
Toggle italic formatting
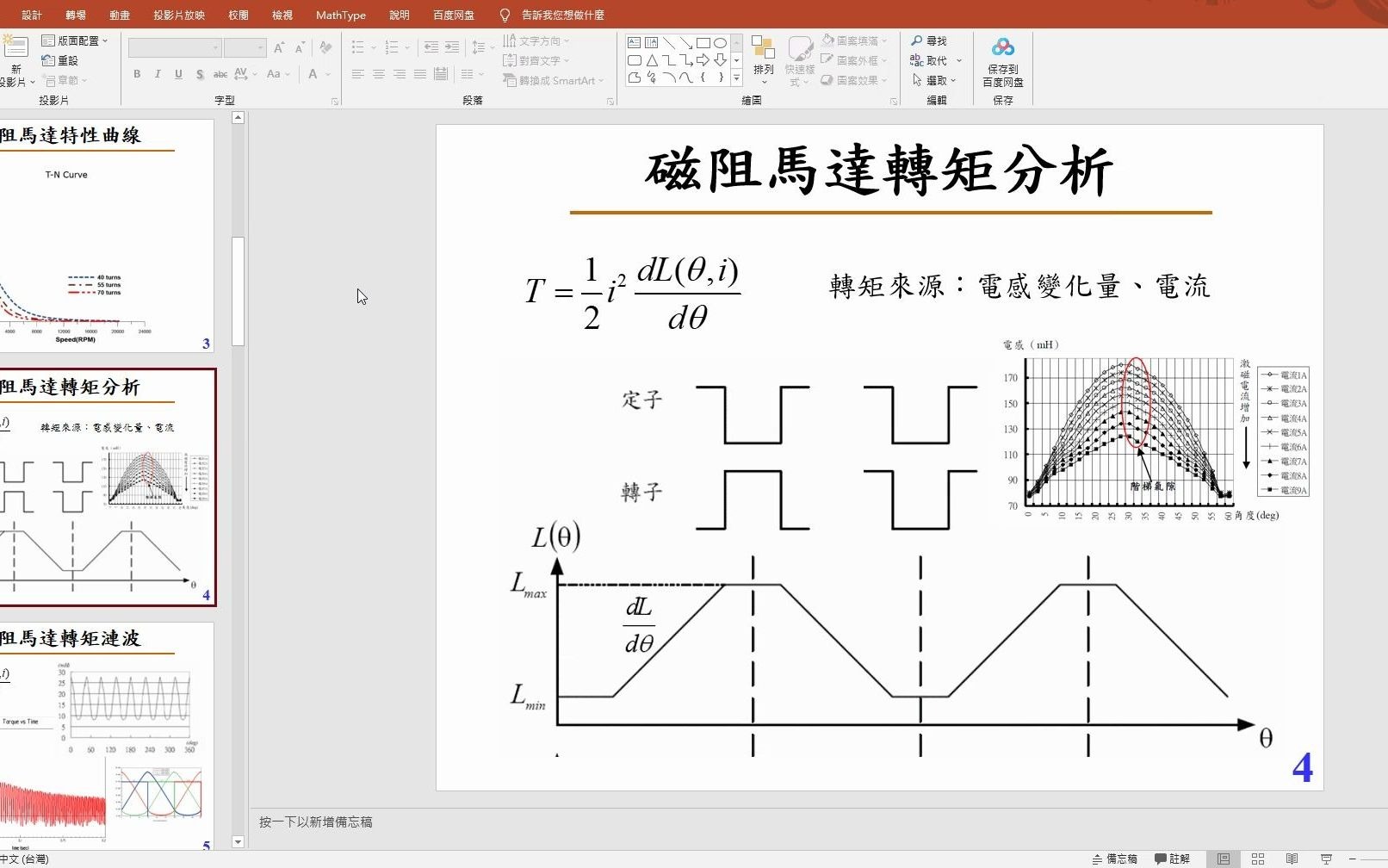point(158,74)
